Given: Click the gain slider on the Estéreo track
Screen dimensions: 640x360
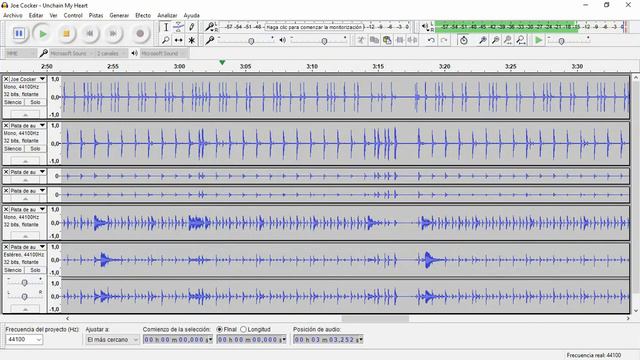Looking at the screenshot, I should [x=24, y=282].
